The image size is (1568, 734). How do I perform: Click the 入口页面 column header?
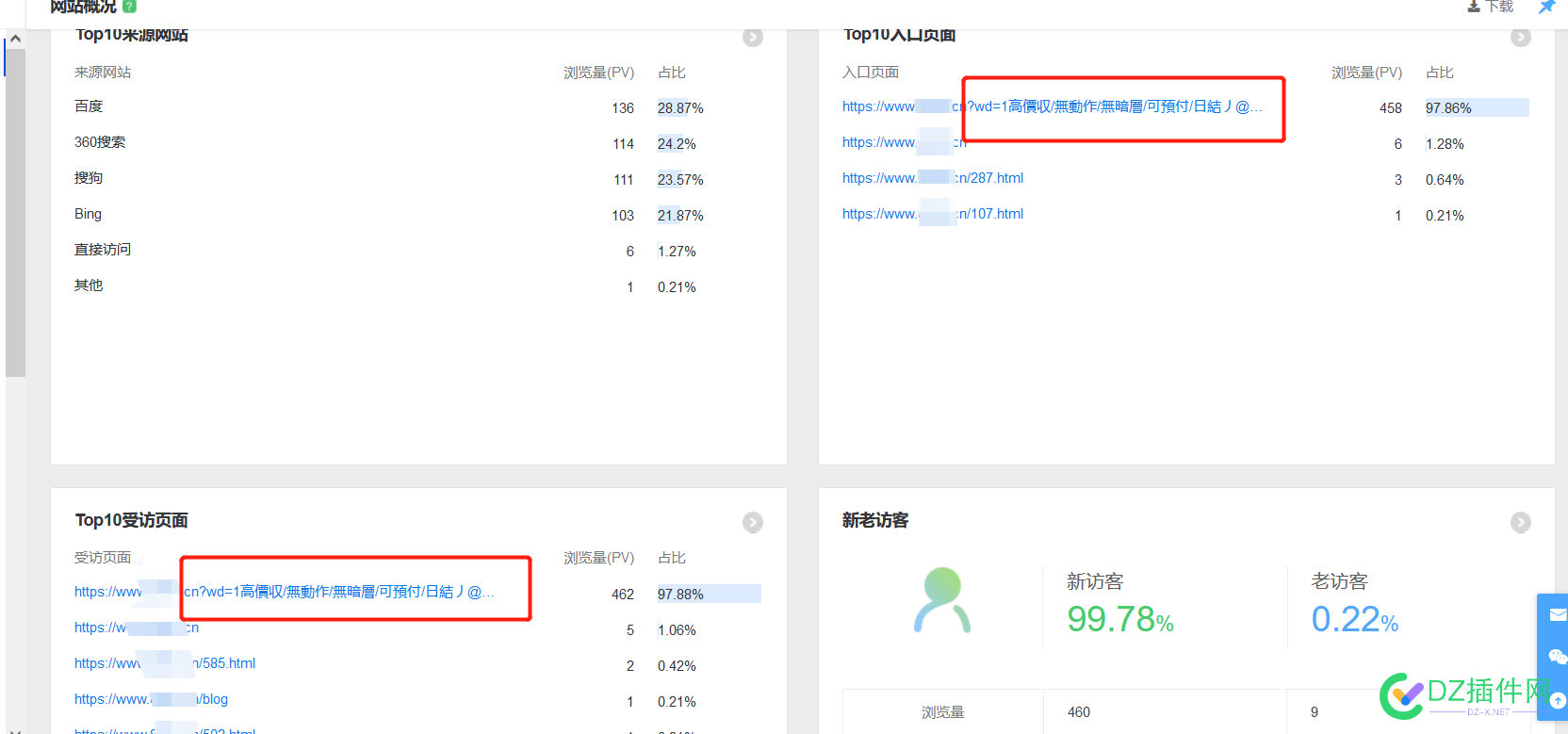pos(871,73)
